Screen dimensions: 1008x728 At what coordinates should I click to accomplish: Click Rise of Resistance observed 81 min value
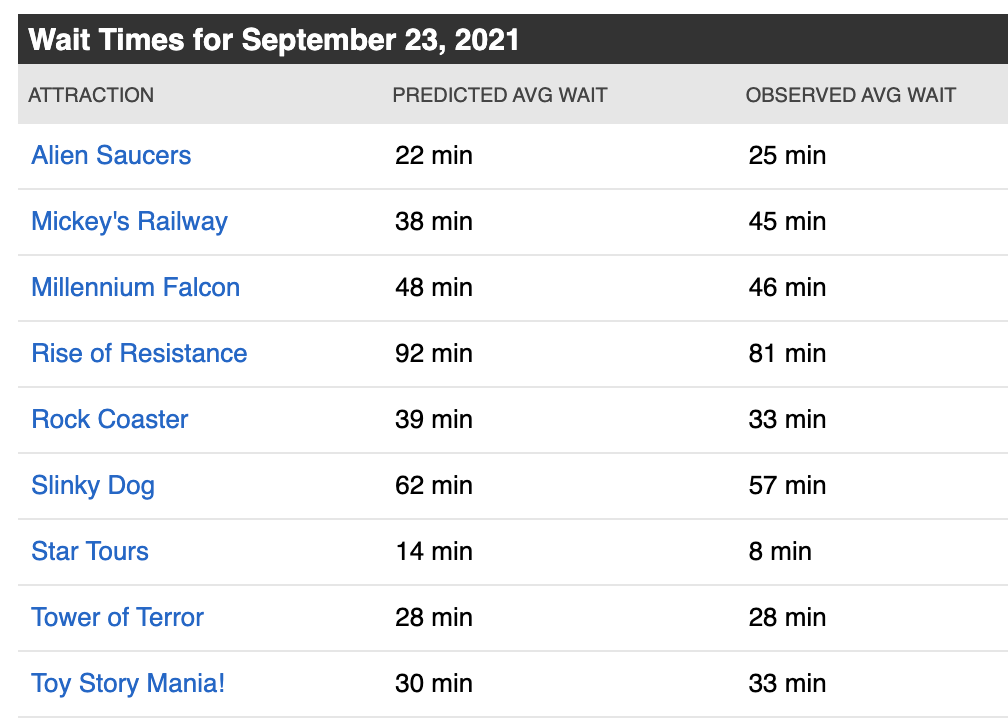tap(787, 353)
